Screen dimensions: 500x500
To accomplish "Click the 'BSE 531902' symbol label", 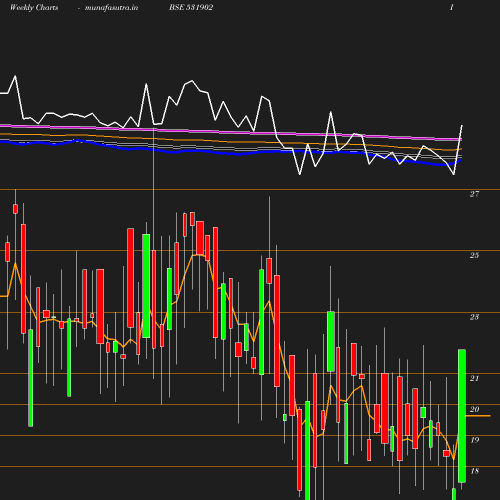I will (191, 7).
